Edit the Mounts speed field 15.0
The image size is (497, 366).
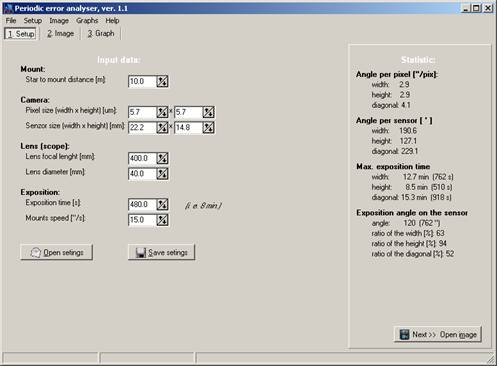[x=142, y=220]
